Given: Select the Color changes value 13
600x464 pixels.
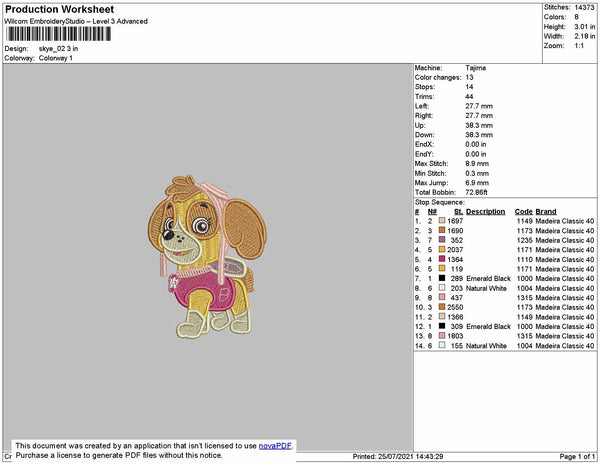Looking at the screenshot, I should (x=470, y=77).
